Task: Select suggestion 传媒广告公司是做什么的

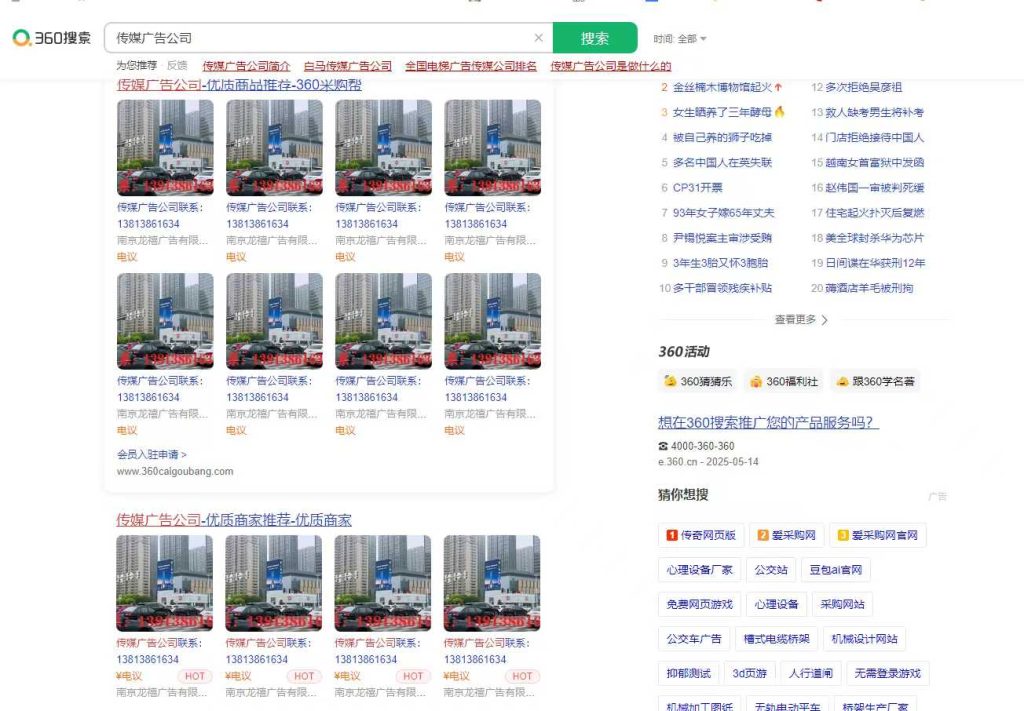Action: (611, 66)
